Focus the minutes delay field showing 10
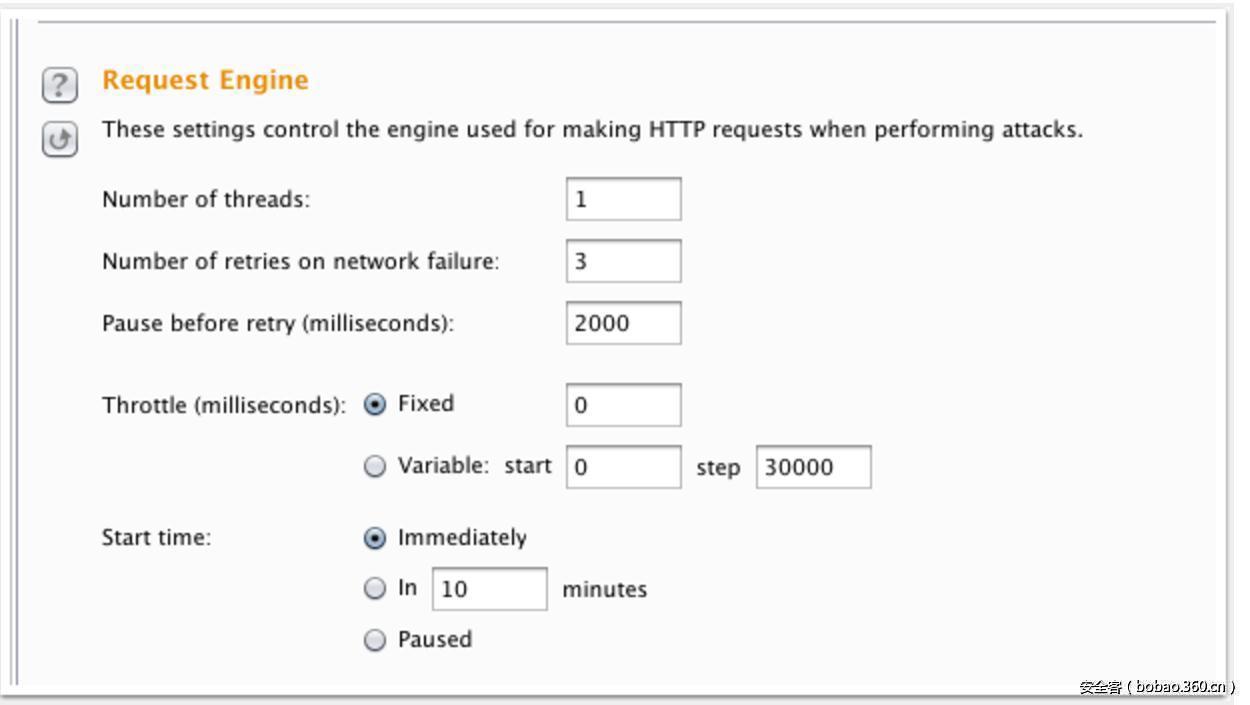Viewport: 1250px width, 705px height. click(489, 589)
